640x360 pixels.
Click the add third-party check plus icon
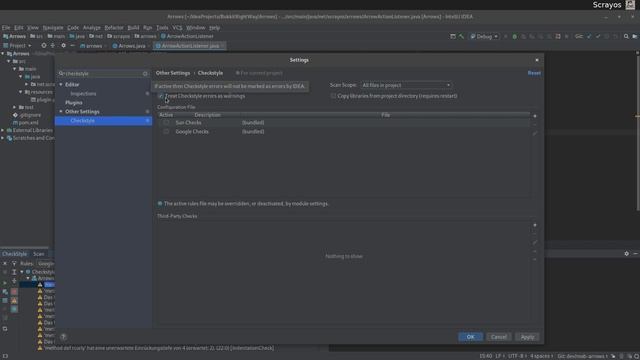click(x=535, y=225)
